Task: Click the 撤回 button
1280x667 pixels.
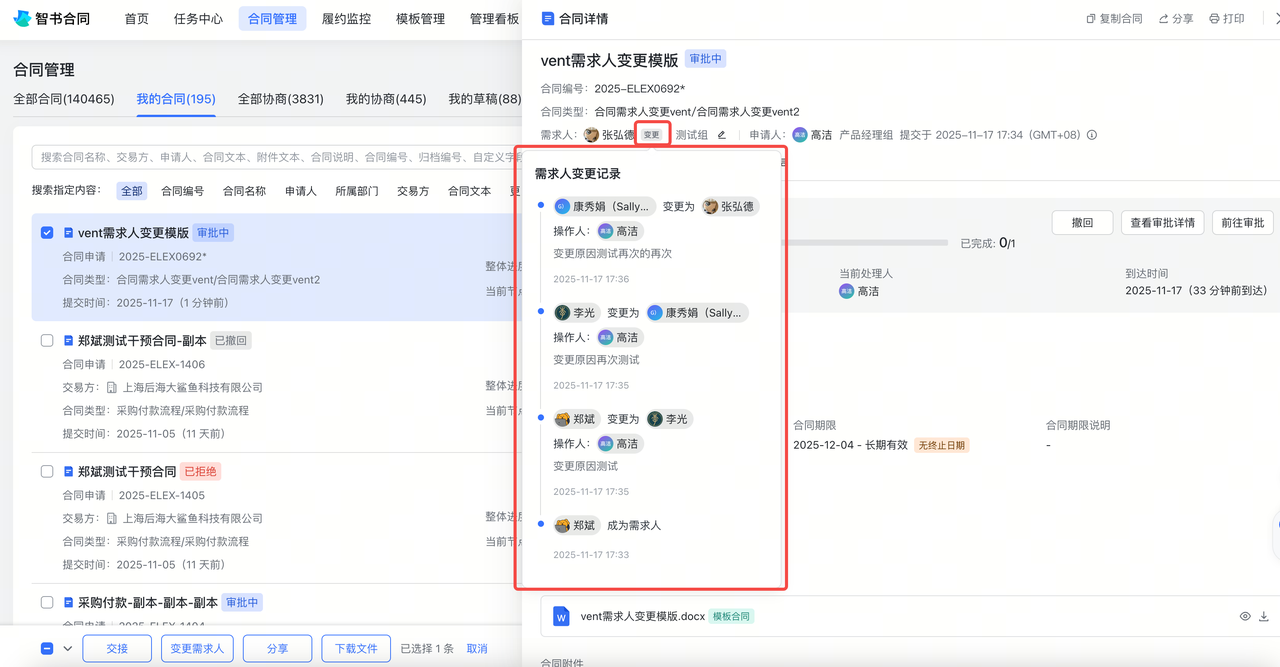Action: 1082,222
